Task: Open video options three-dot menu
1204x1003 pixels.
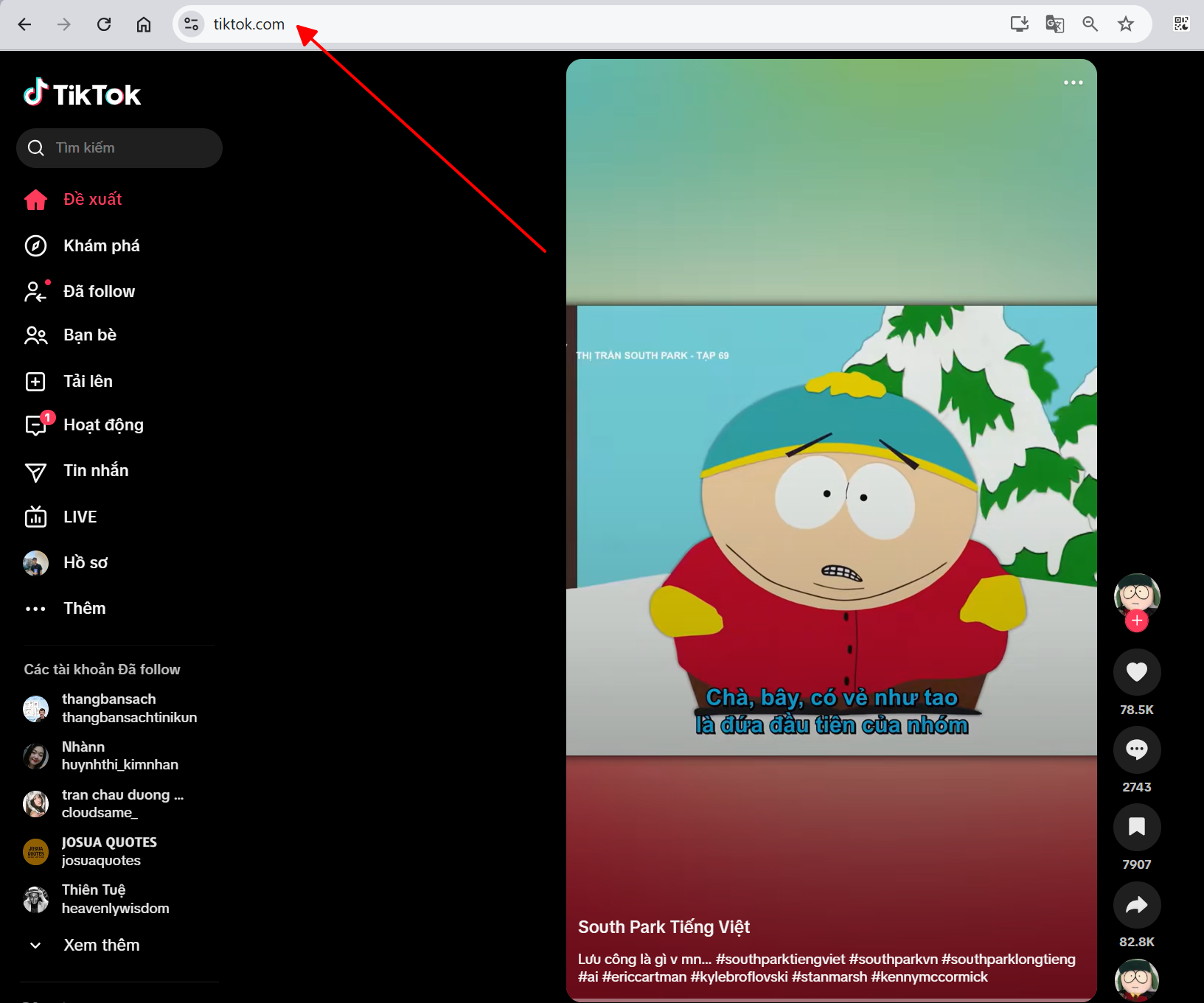Action: (1073, 83)
